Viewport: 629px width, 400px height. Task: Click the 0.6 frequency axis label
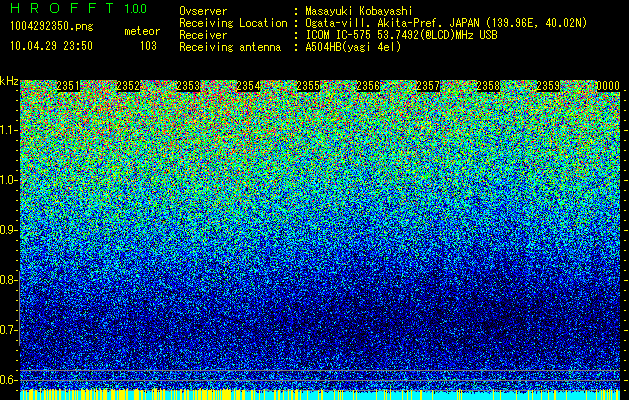[7, 380]
